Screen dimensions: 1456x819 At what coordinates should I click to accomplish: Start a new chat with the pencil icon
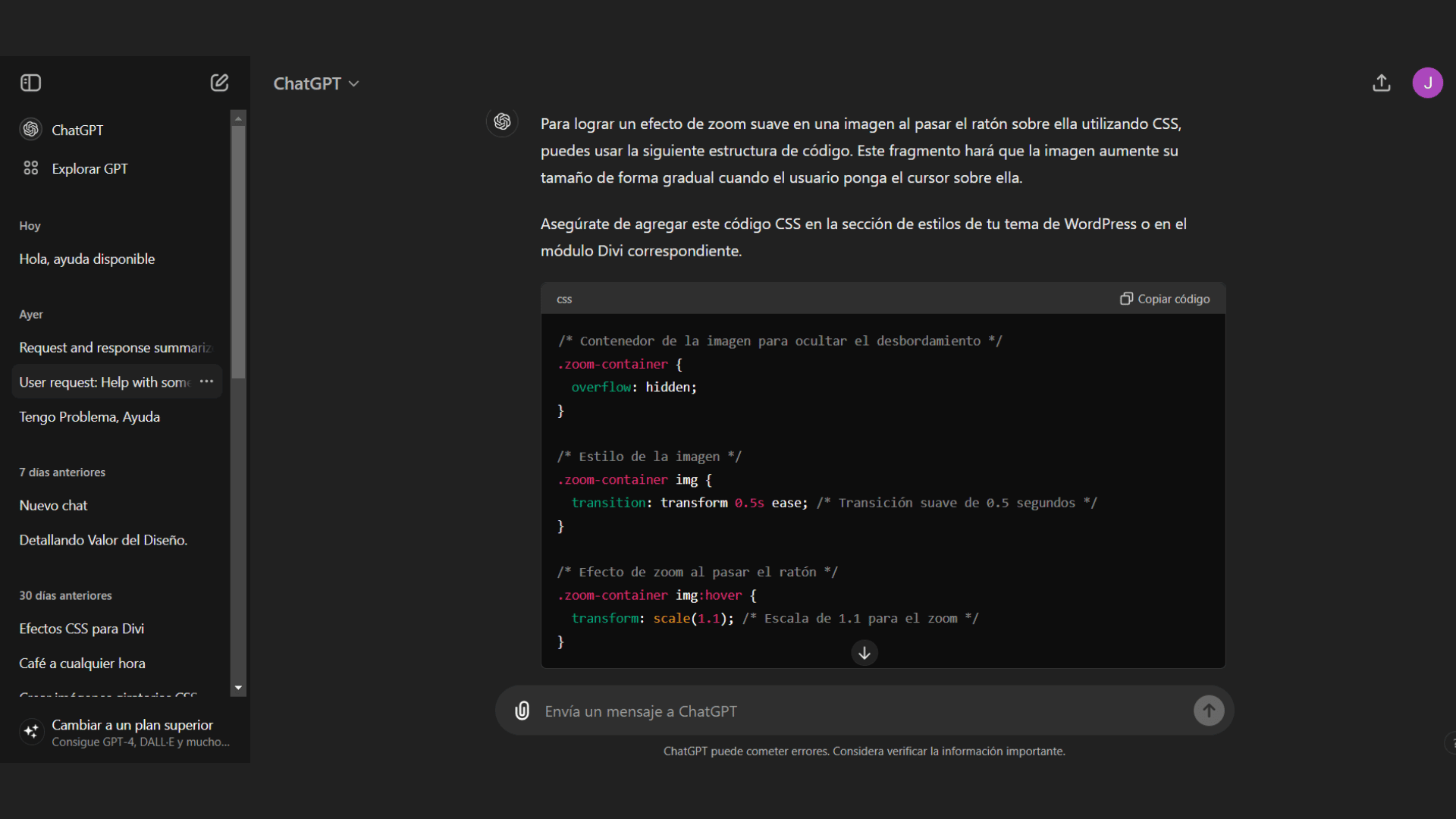pos(219,83)
